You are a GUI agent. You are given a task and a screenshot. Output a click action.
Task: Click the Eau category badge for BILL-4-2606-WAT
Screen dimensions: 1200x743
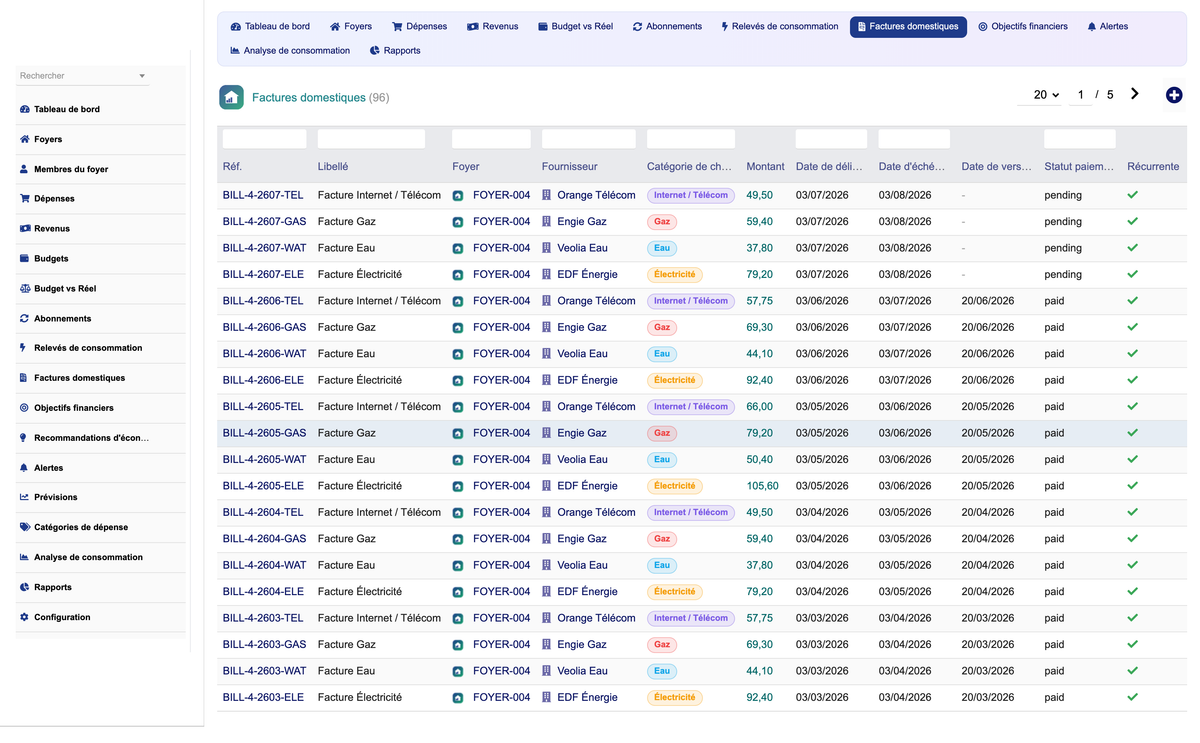click(x=662, y=353)
